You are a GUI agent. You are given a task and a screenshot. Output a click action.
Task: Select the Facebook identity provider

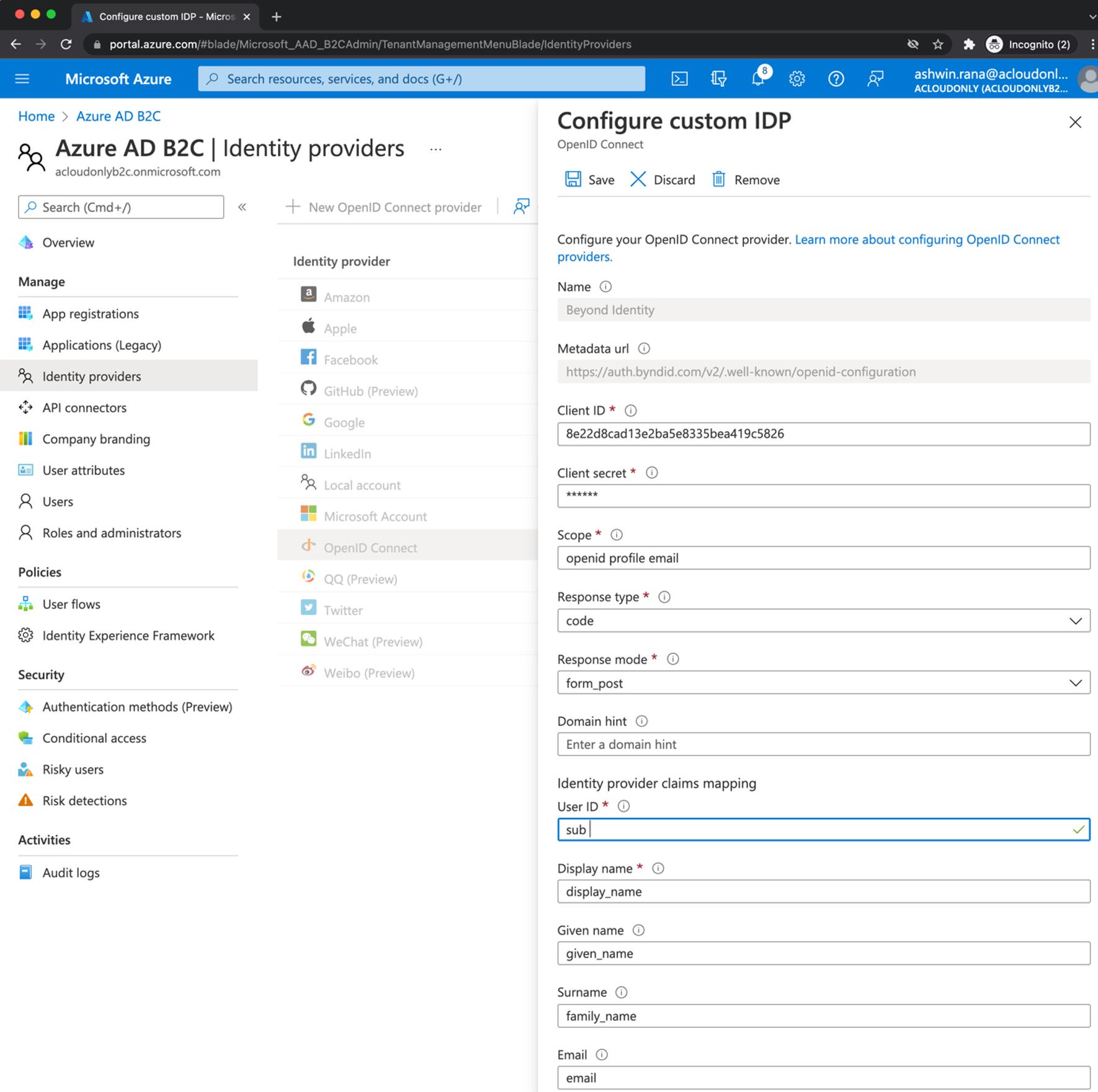click(x=350, y=359)
